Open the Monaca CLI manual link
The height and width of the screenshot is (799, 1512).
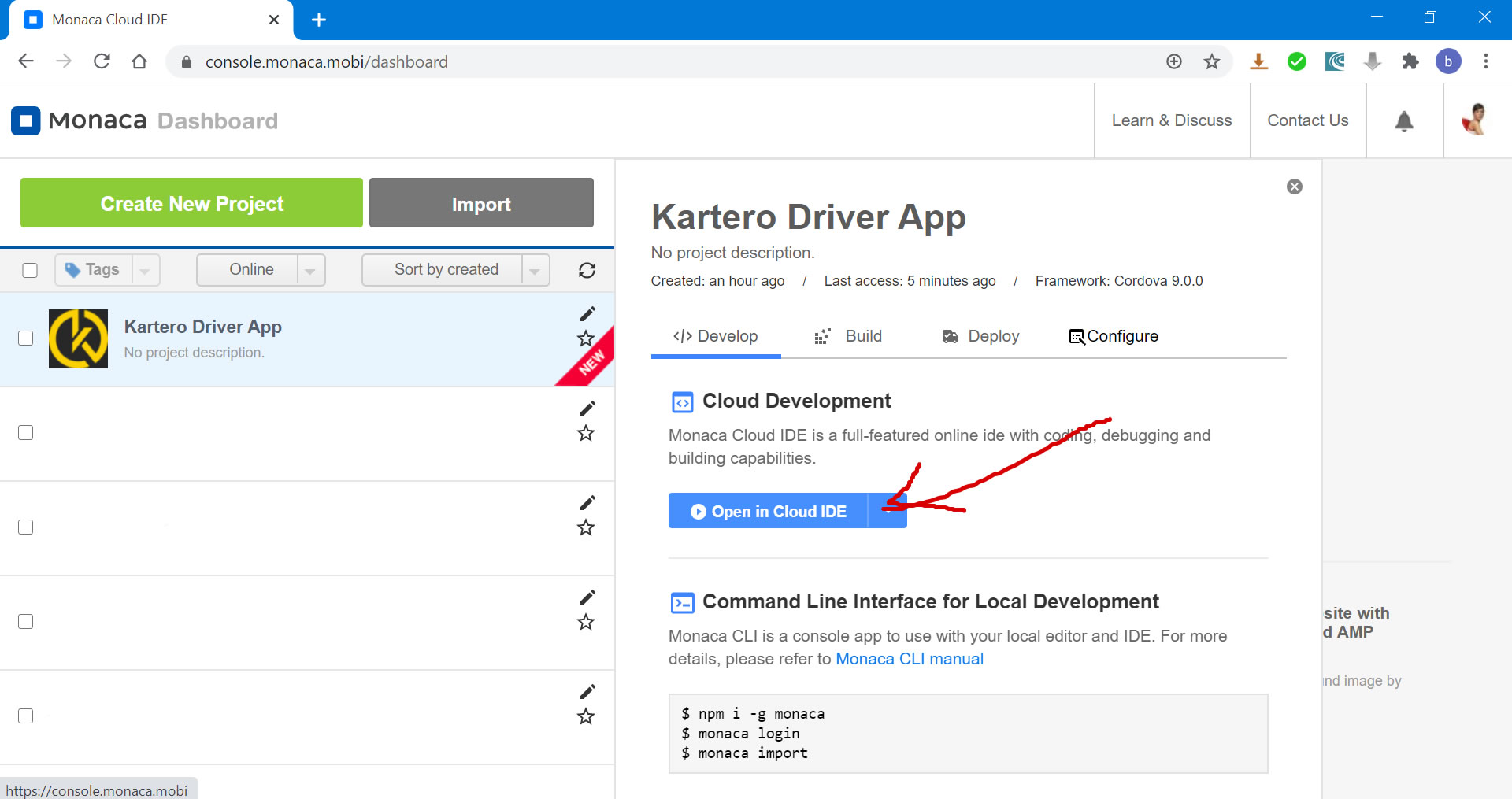pos(909,659)
